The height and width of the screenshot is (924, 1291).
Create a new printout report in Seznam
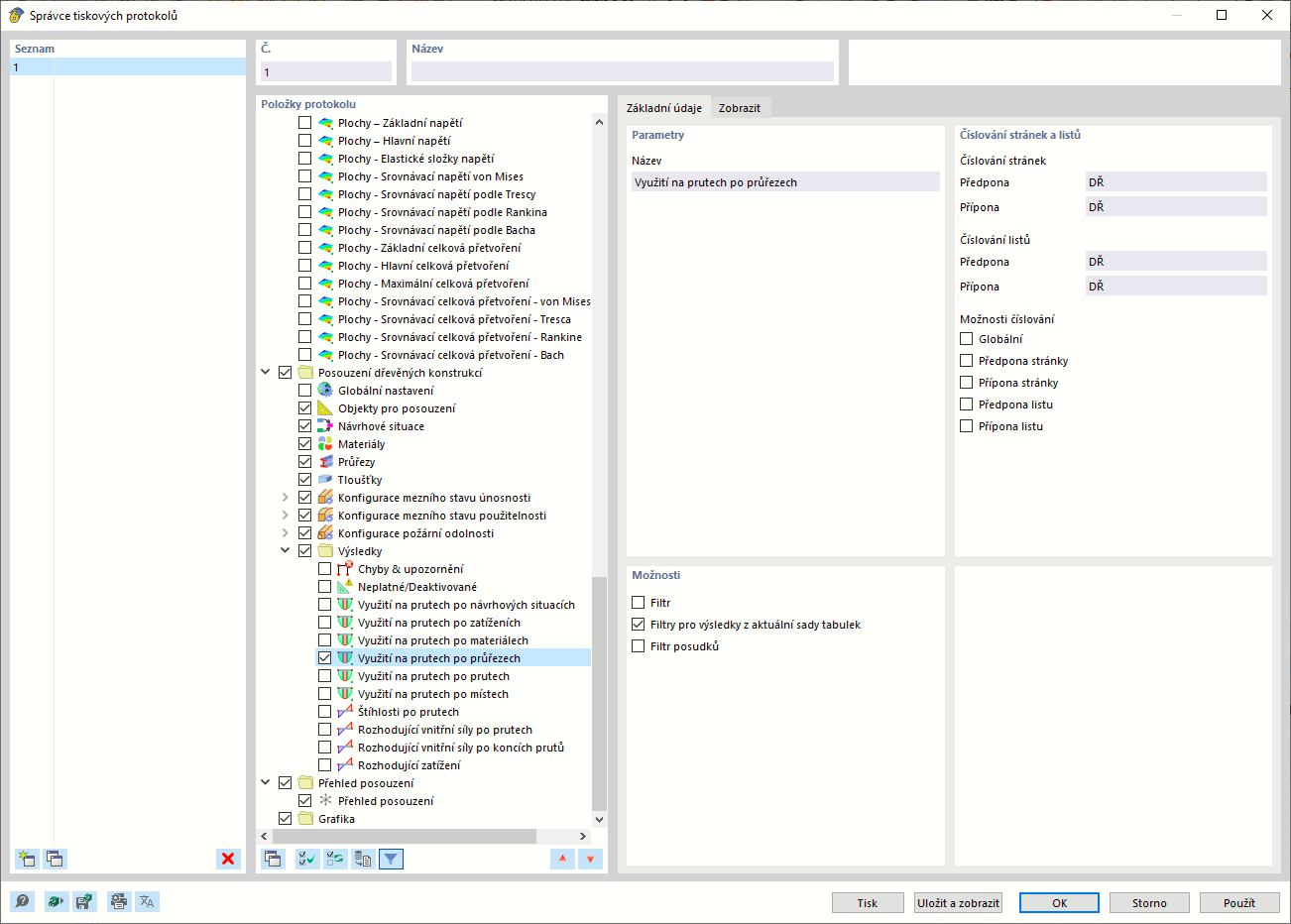pos(27,859)
